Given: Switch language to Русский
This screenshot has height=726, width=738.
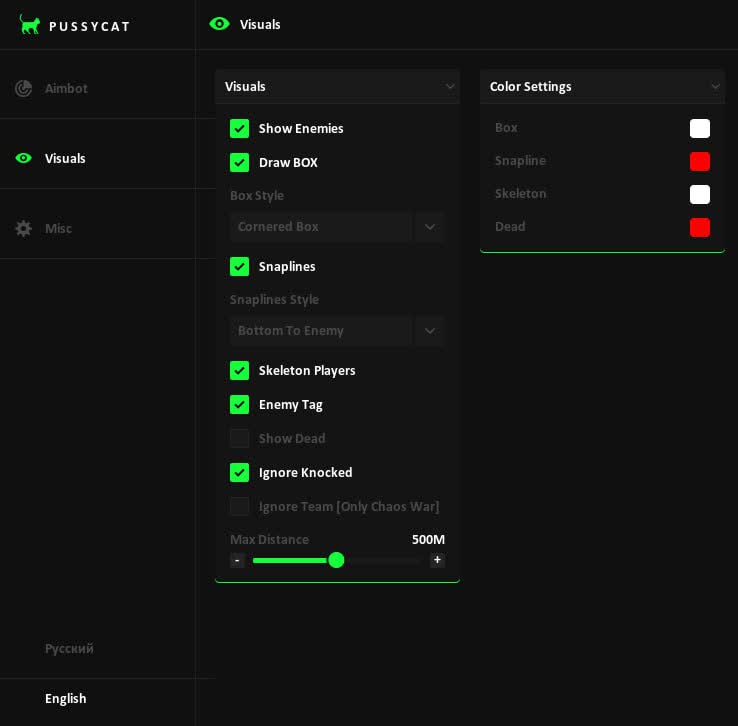Looking at the screenshot, I should point(69,648).
